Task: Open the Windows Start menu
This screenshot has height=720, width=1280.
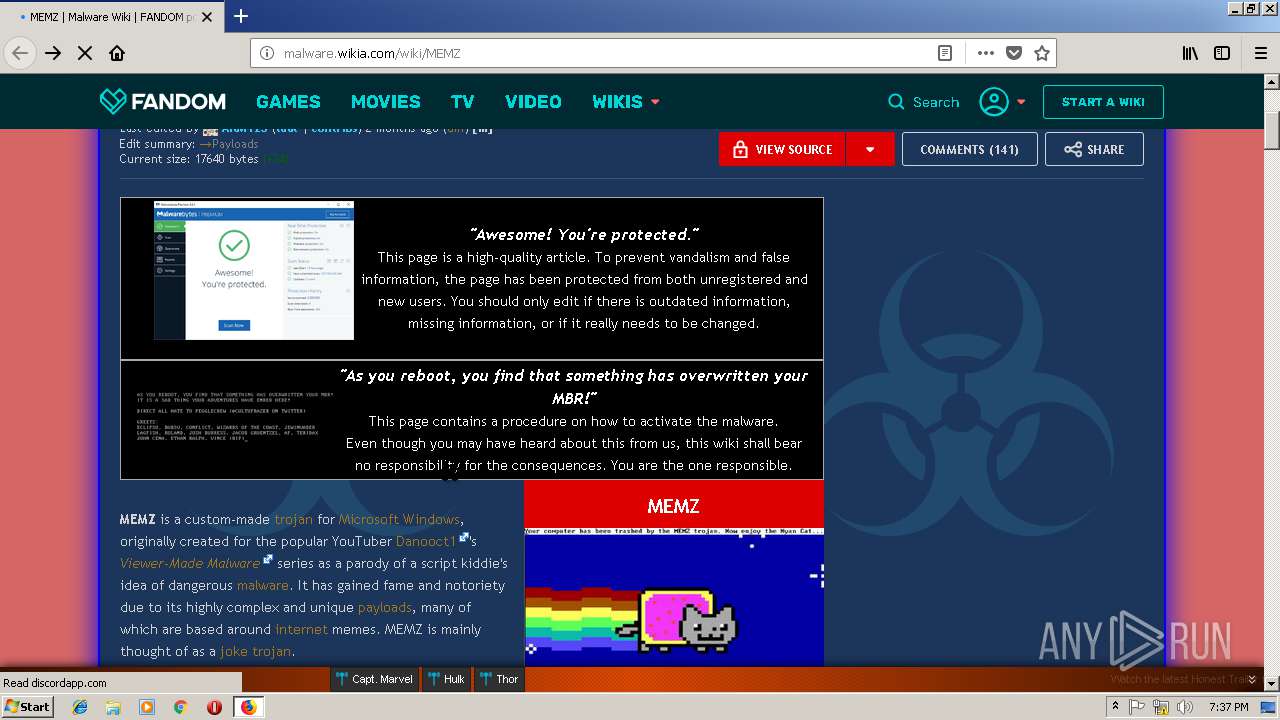Action: (28, 707)
